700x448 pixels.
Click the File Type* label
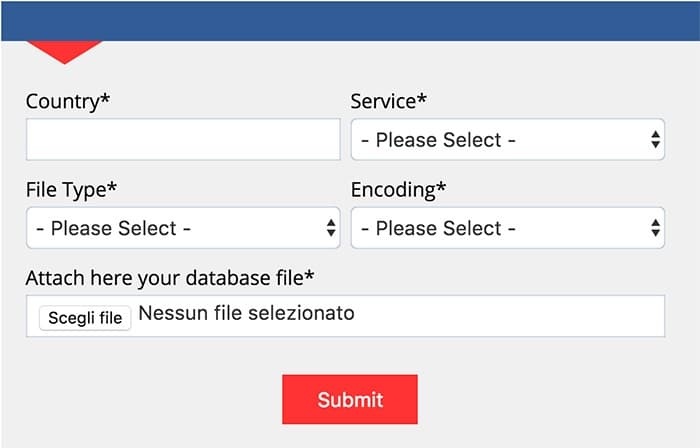pos(72,189)
